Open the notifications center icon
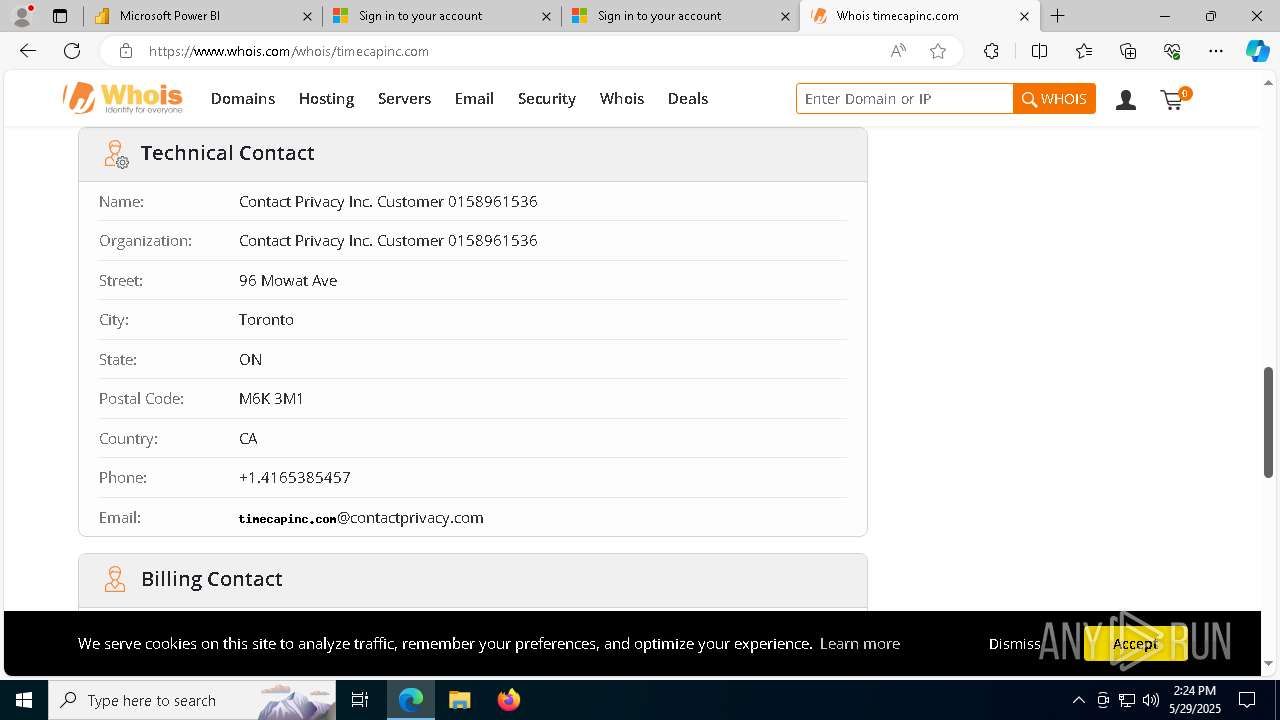The width and height of the screenshot is (1280, 720). (1247, 700)
